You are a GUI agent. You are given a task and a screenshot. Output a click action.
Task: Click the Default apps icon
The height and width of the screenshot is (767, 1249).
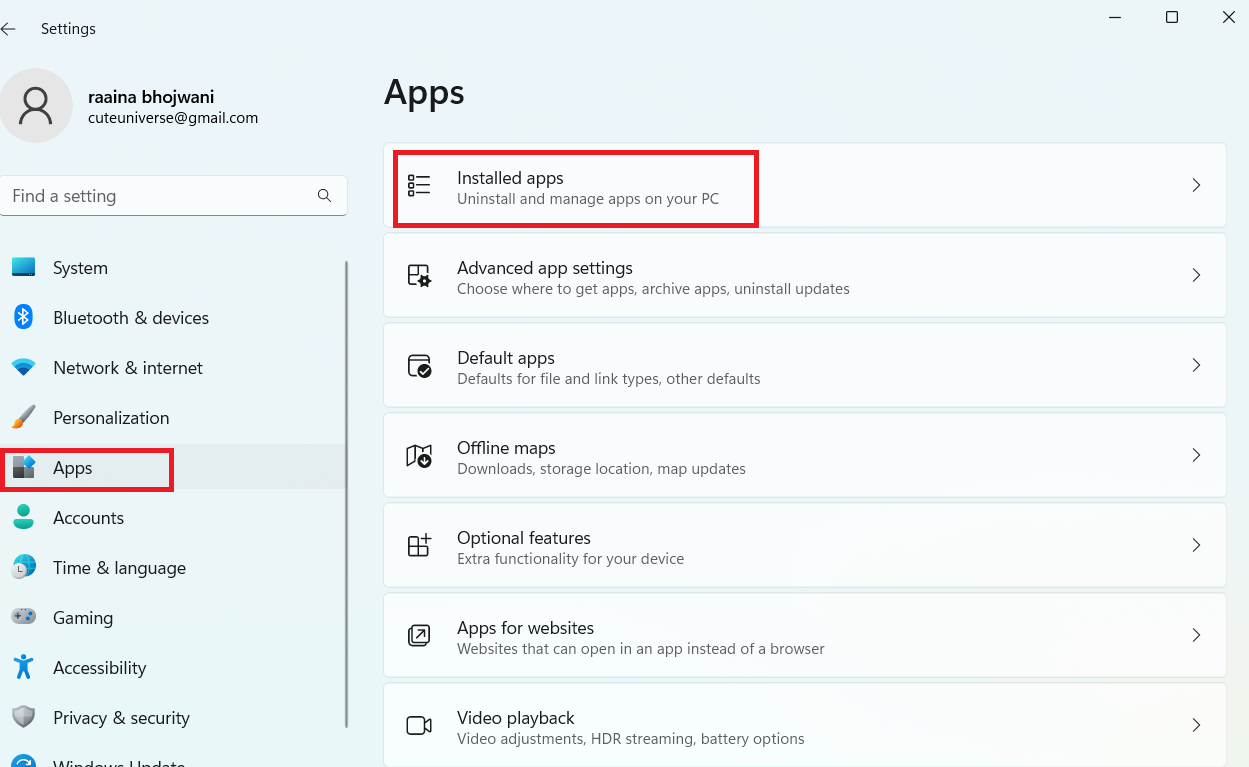point(419,365)
